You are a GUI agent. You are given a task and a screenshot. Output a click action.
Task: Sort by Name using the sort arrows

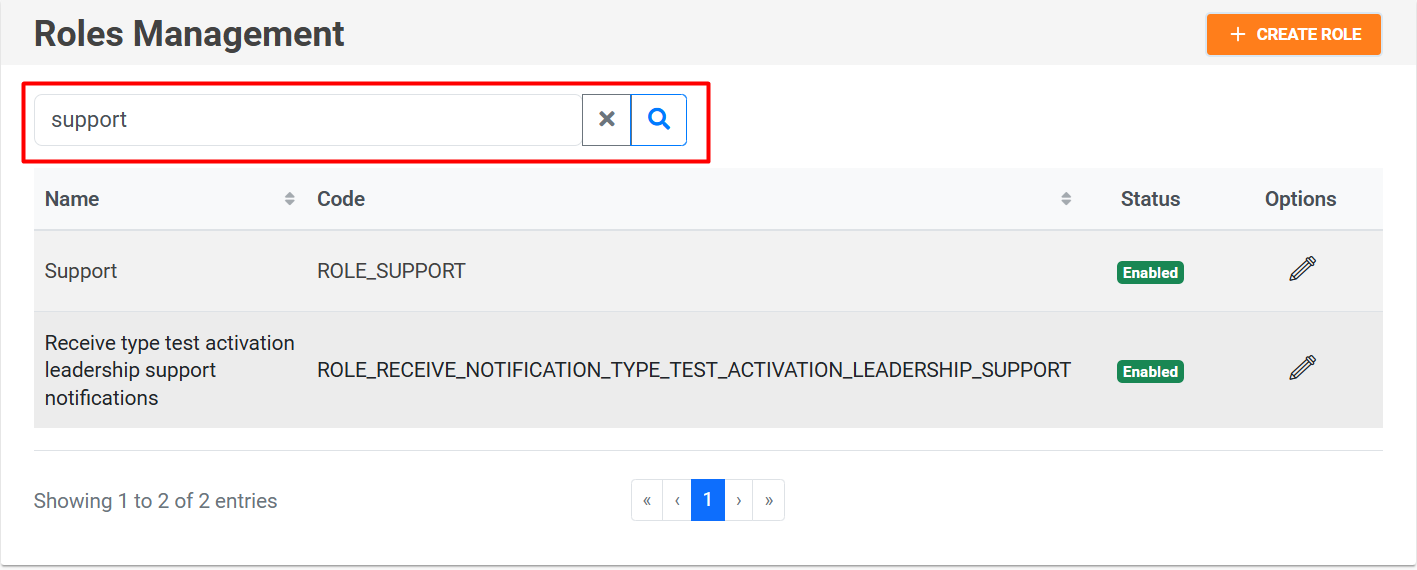[290, 199]
